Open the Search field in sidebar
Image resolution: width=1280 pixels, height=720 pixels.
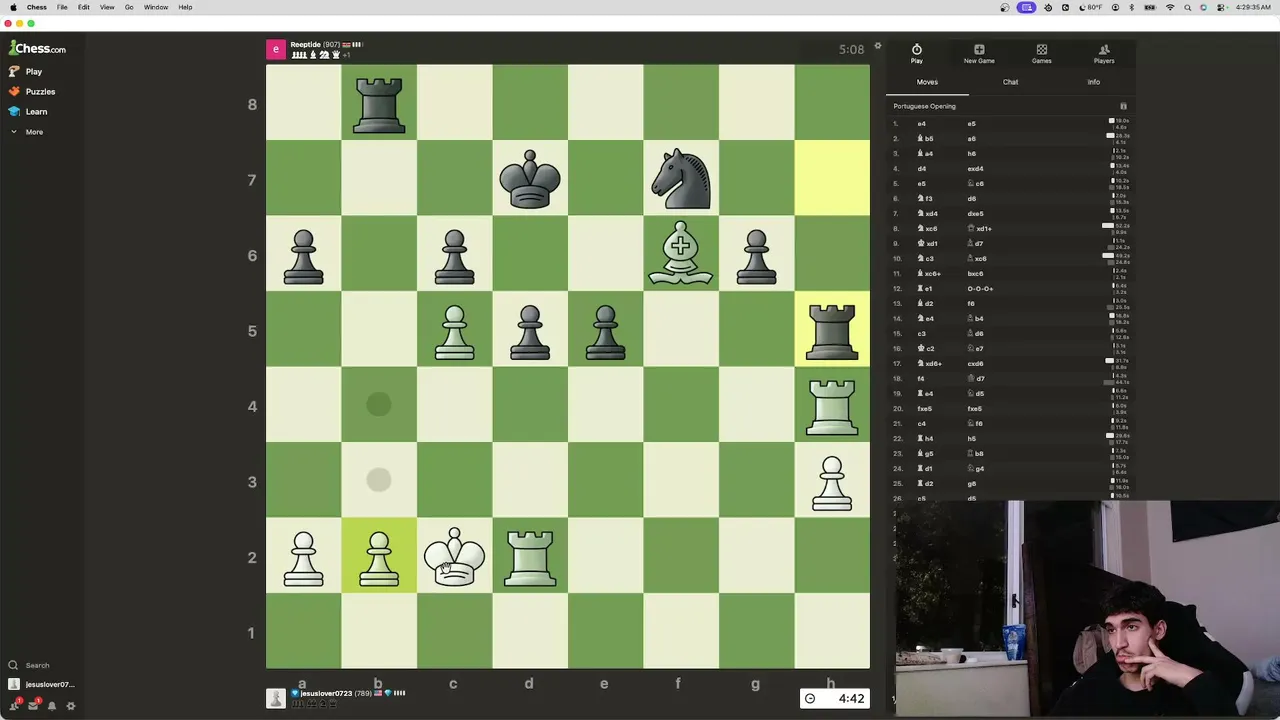(30, 665)
